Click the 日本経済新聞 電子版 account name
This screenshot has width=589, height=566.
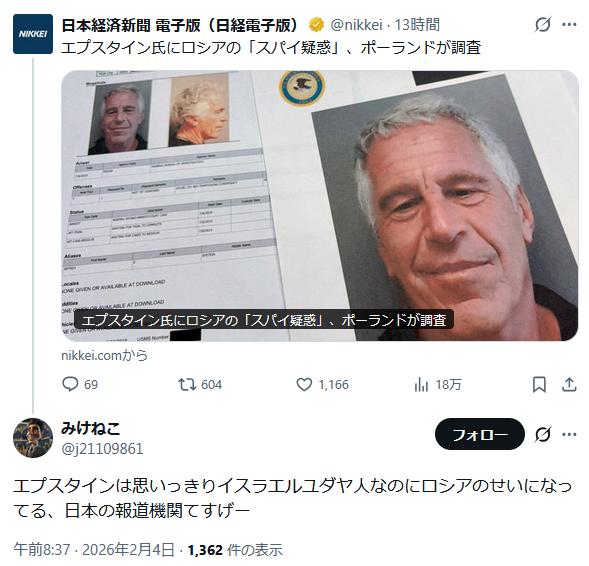181,25
